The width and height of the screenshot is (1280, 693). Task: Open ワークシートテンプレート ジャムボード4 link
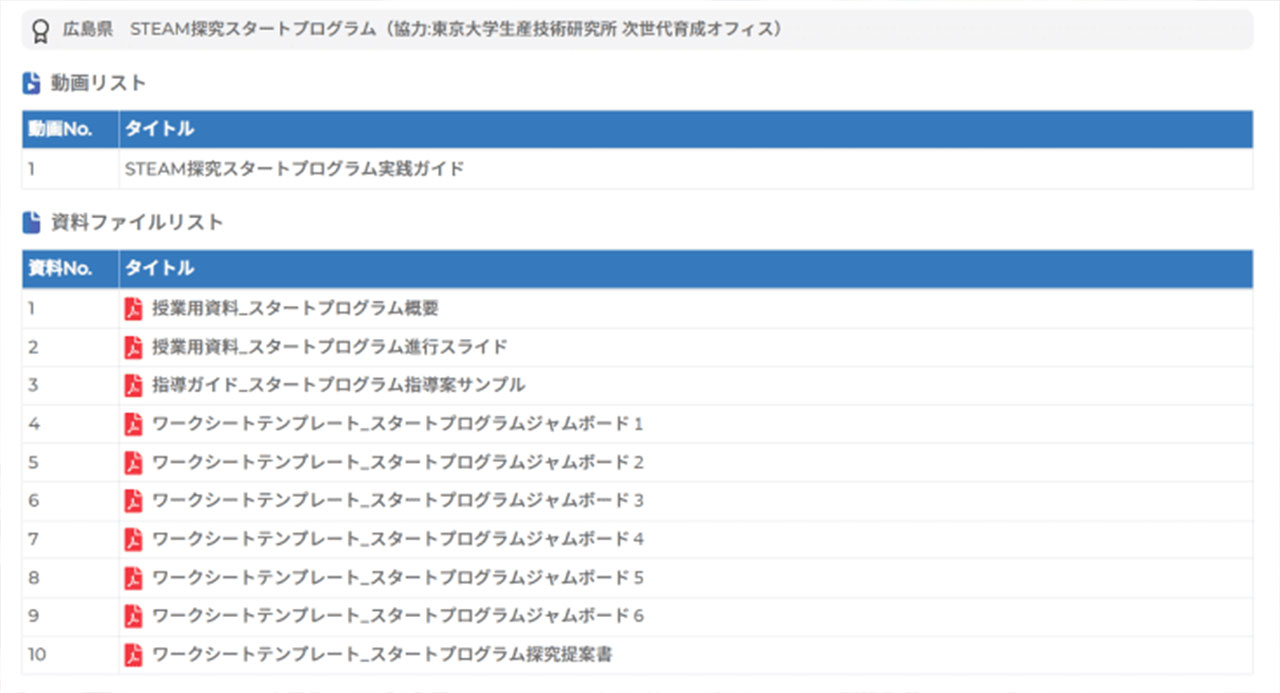397,540
